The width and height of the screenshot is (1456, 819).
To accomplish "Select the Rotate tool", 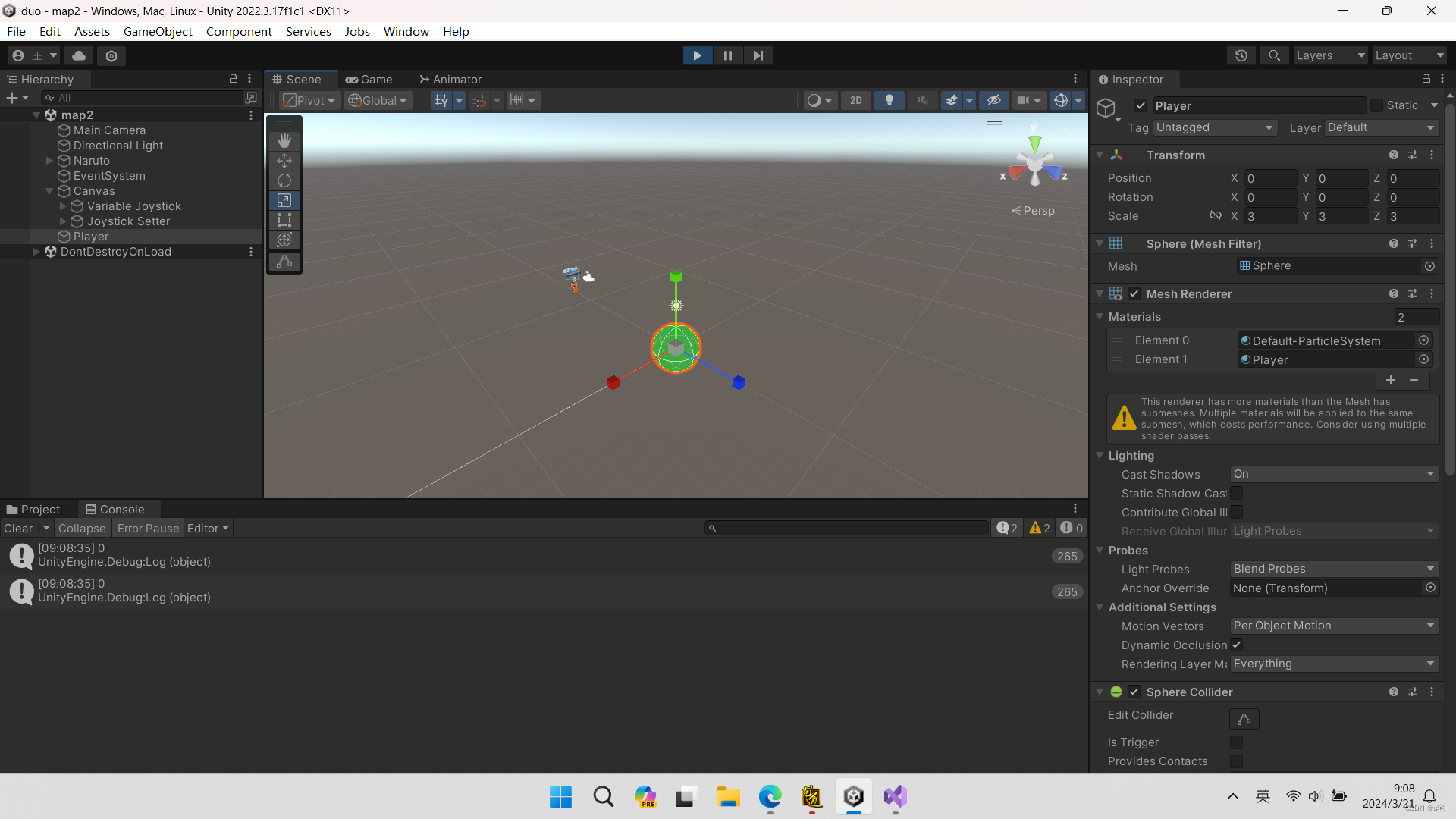I will (284, 180).
